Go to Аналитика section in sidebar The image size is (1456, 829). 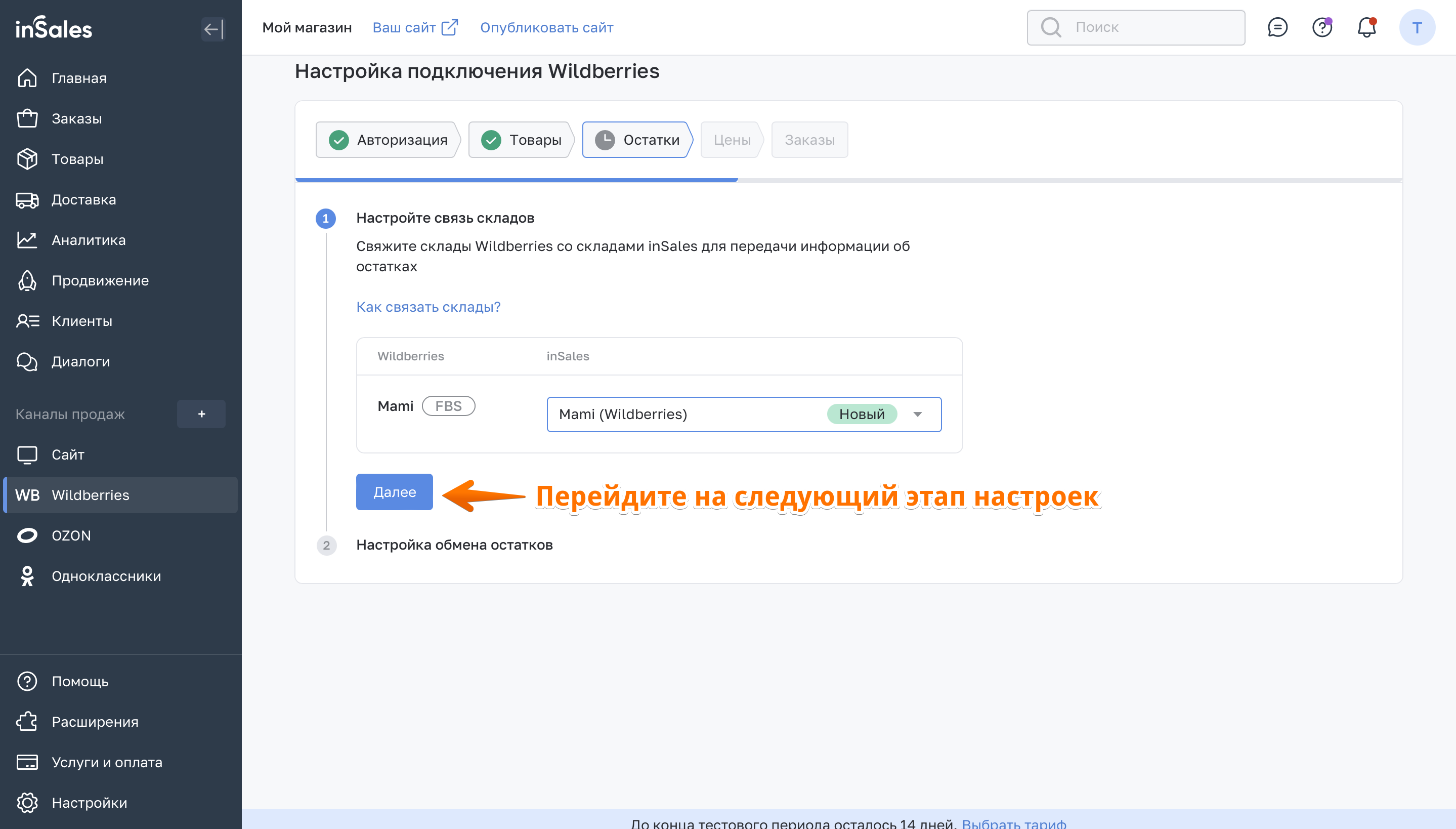[88, 240]
